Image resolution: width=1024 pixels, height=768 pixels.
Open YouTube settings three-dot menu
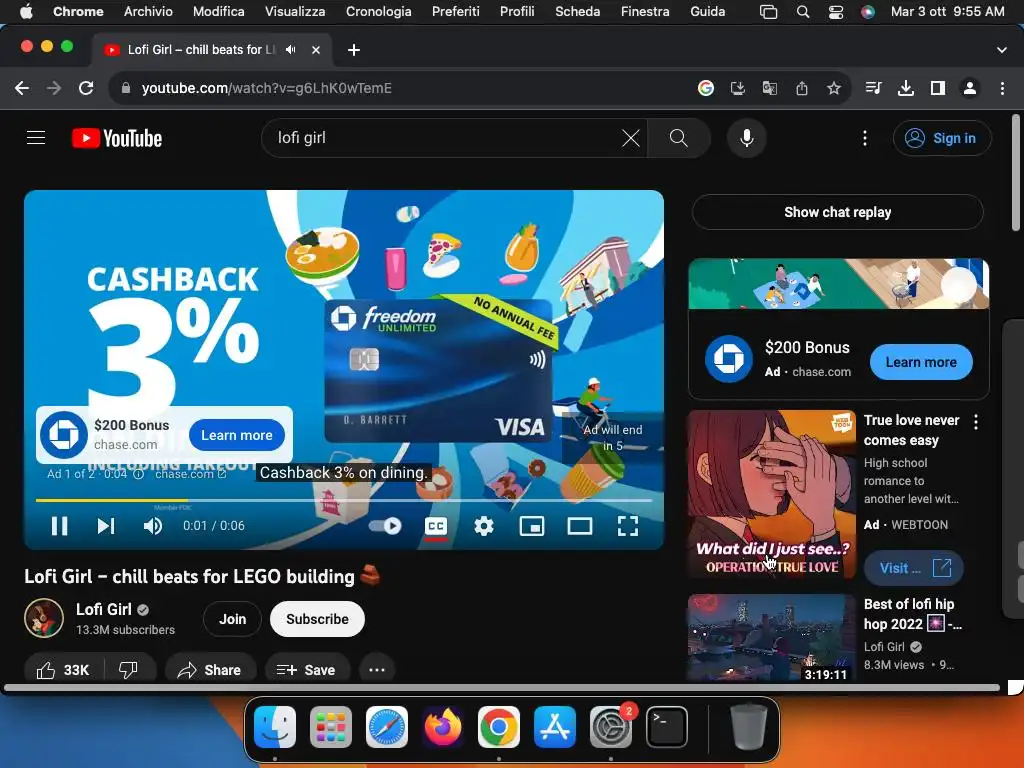(865, 138)
